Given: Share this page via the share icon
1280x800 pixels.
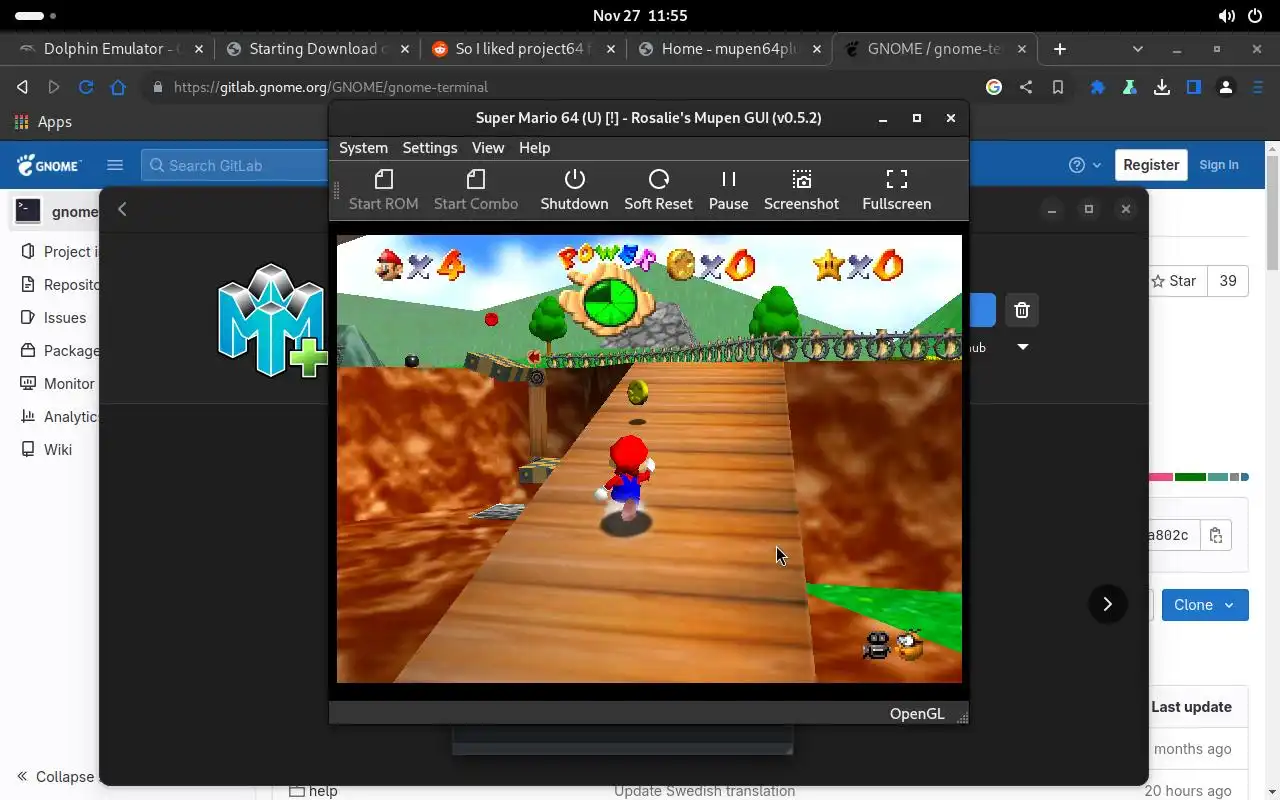Looking at the screenshot, I should coord(1026,87).
